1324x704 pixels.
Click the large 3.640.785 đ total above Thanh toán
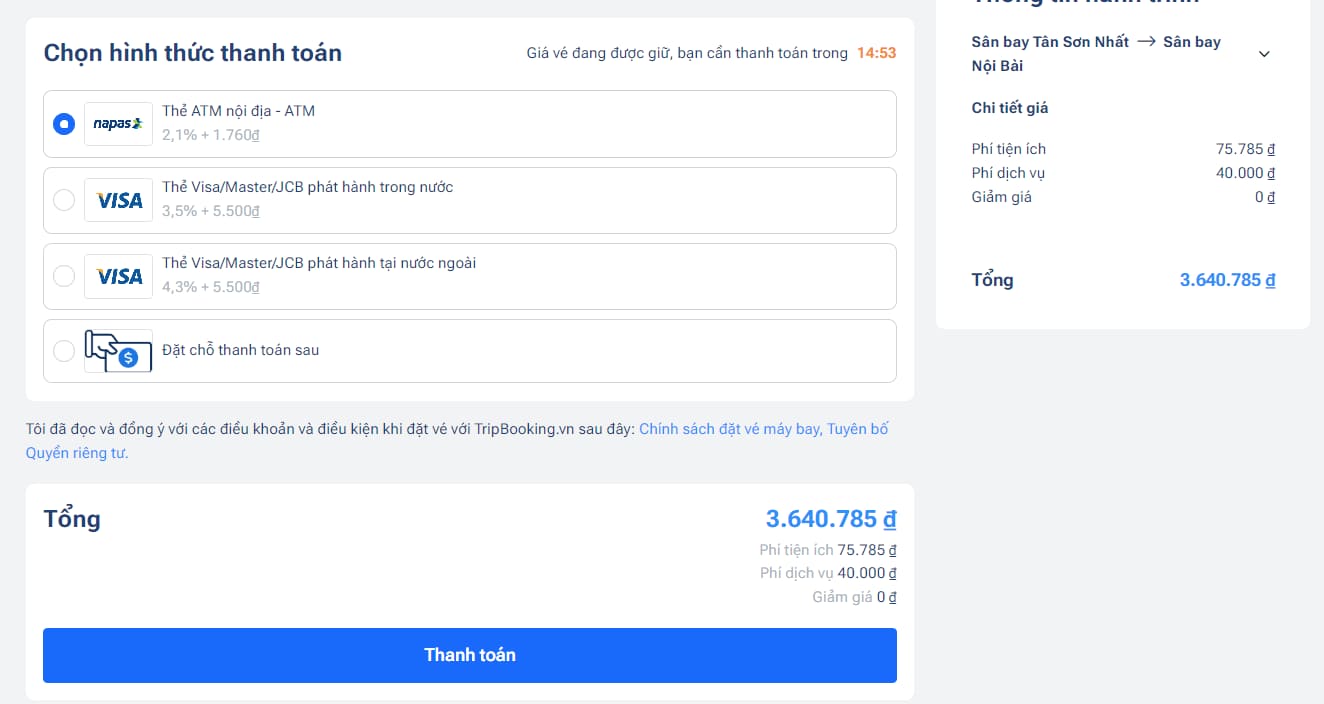[x=830, y=519]
